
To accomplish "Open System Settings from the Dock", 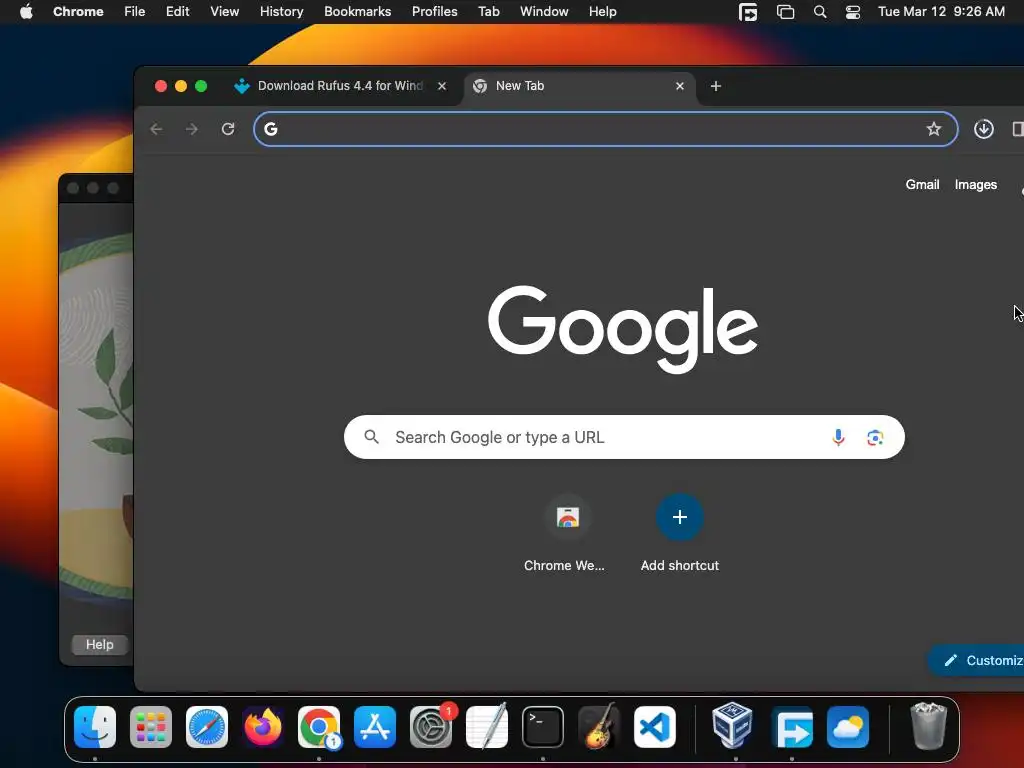I will click(x=431, y=727).
